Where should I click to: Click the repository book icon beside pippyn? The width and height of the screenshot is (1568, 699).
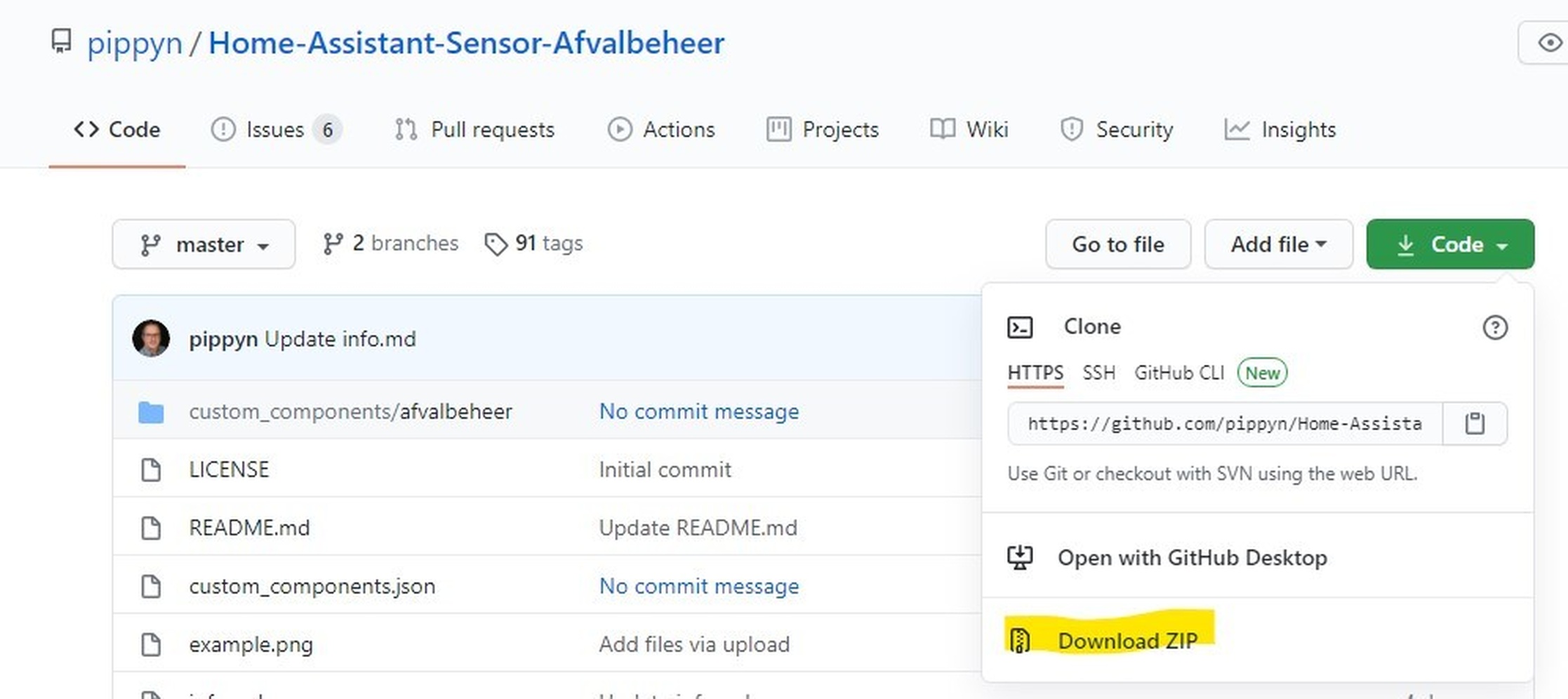coord(62,42)
